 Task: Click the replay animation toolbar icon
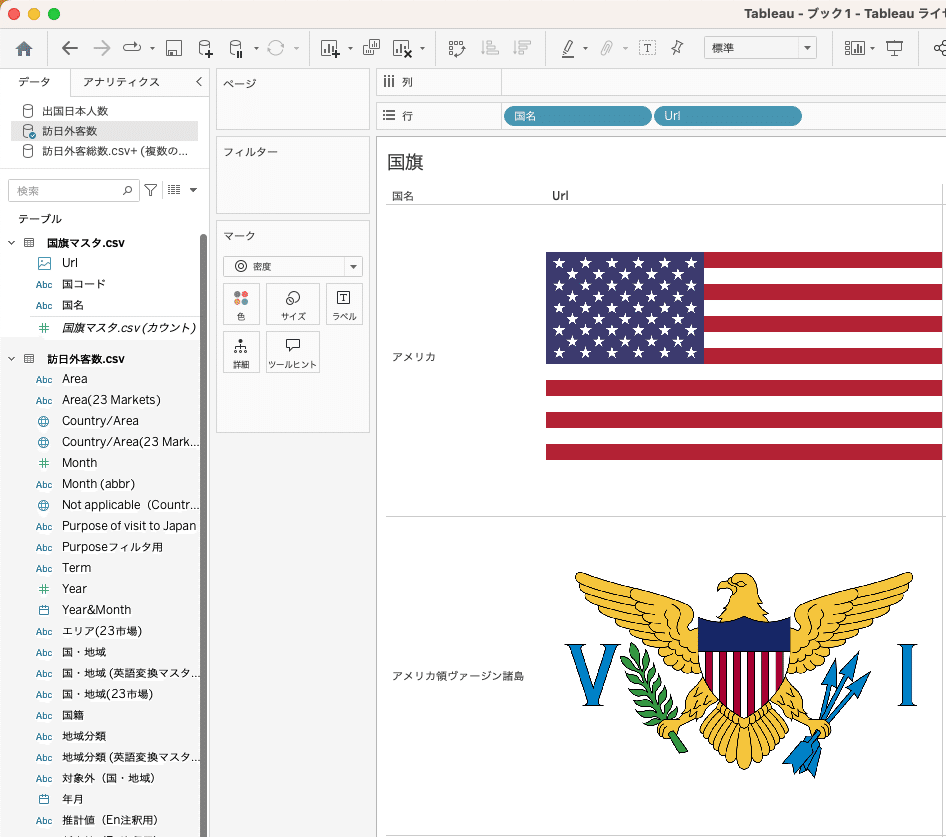132,48
